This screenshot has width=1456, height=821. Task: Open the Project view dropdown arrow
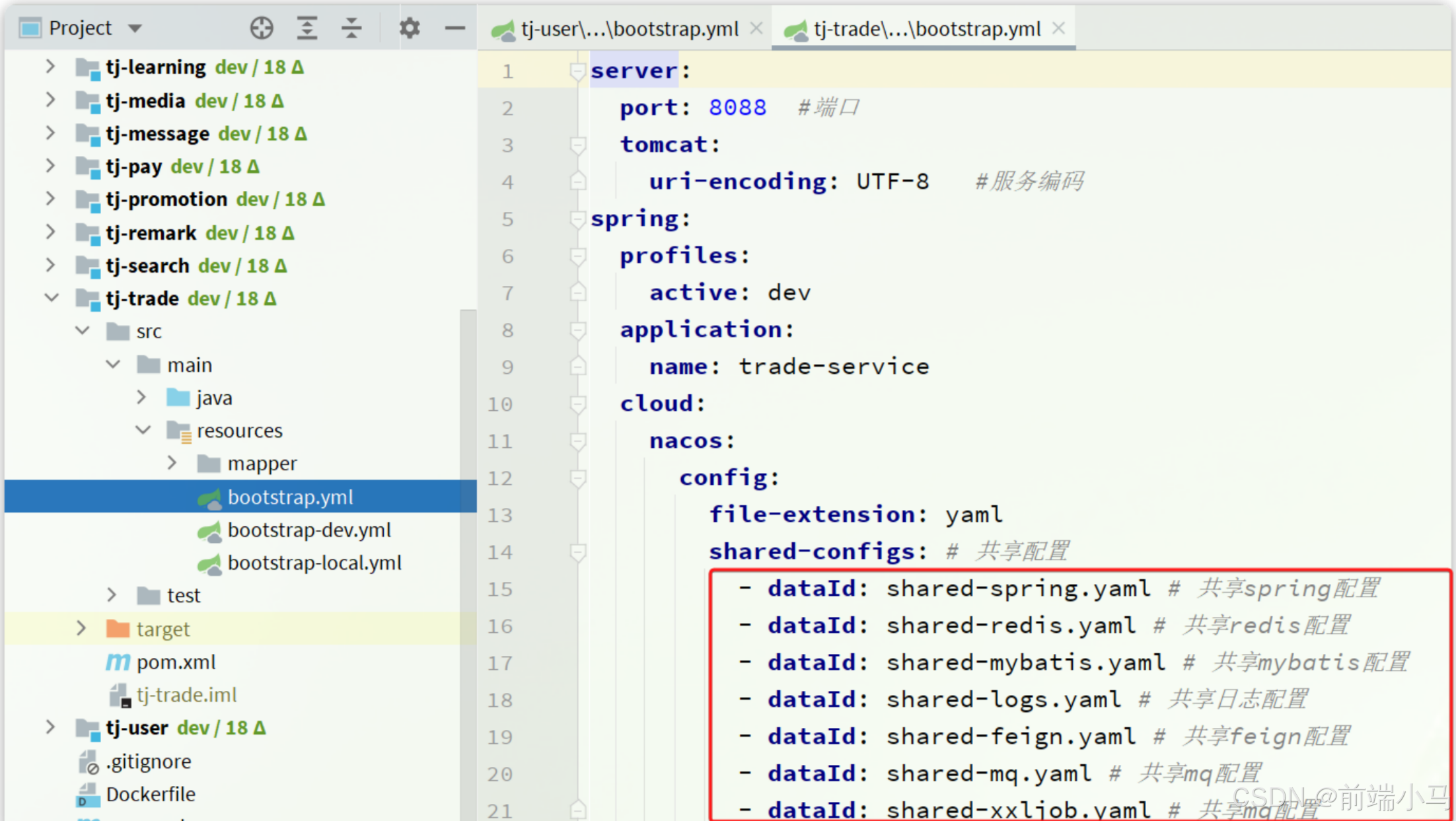pyautogui.click(x=135, y=28)
